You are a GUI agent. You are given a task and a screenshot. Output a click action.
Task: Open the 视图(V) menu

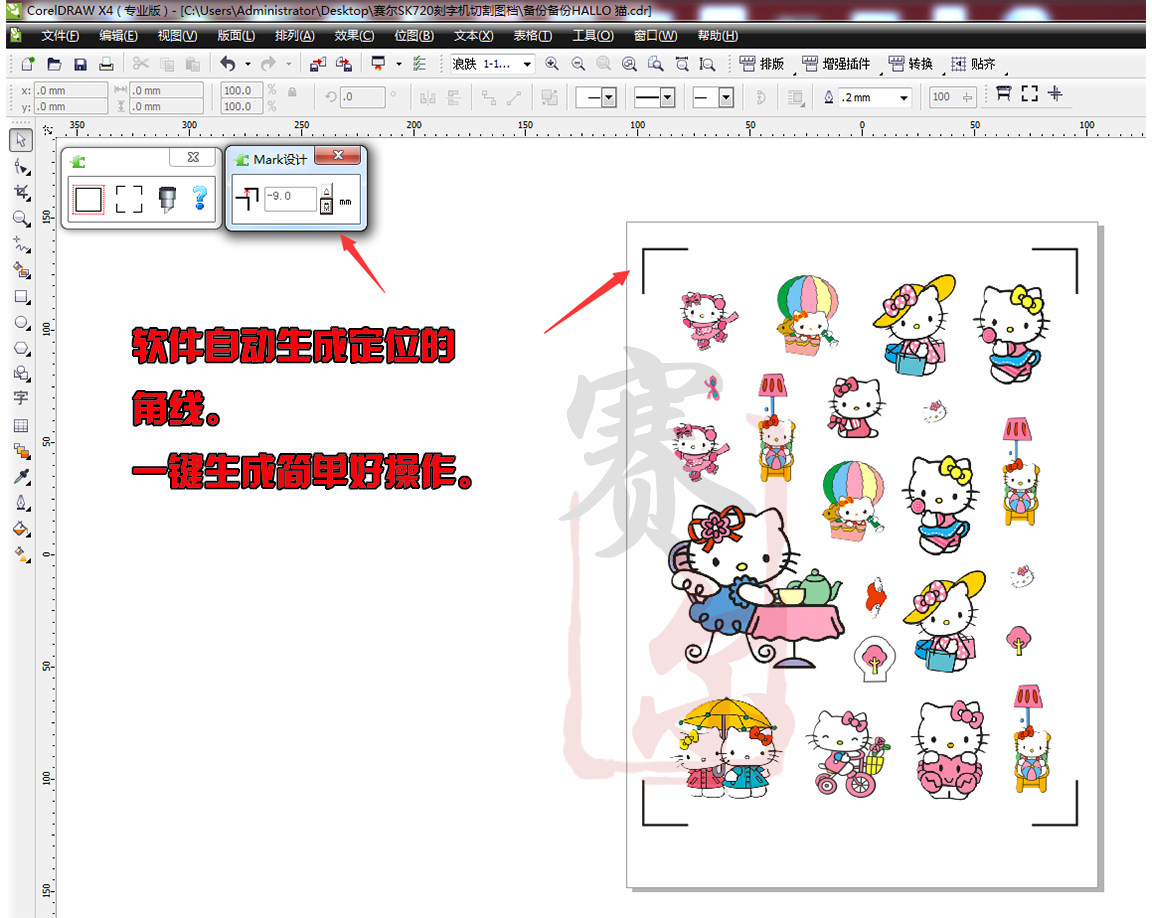click(x=177, y=35)
